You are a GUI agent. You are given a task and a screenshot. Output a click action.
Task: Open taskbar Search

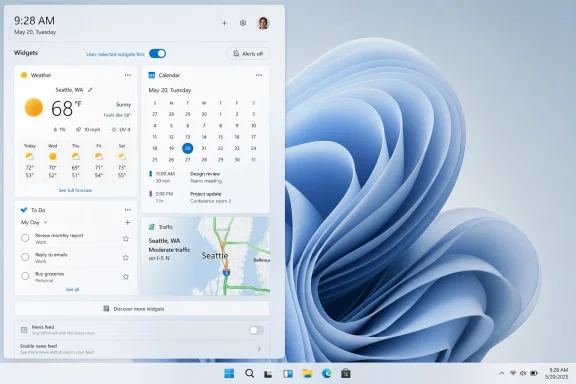pos(249,374)
